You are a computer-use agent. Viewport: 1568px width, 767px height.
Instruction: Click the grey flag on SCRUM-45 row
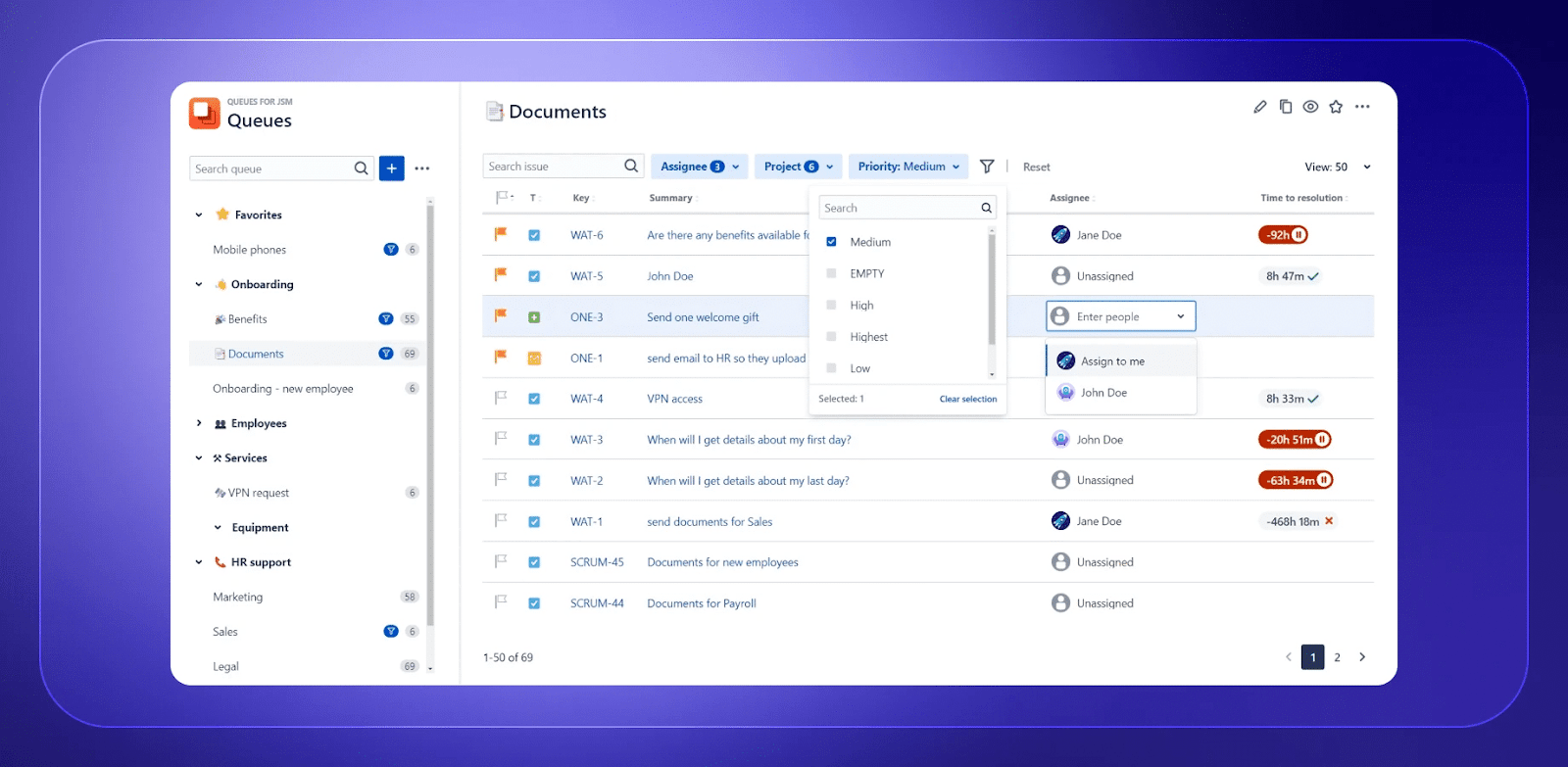501,561
